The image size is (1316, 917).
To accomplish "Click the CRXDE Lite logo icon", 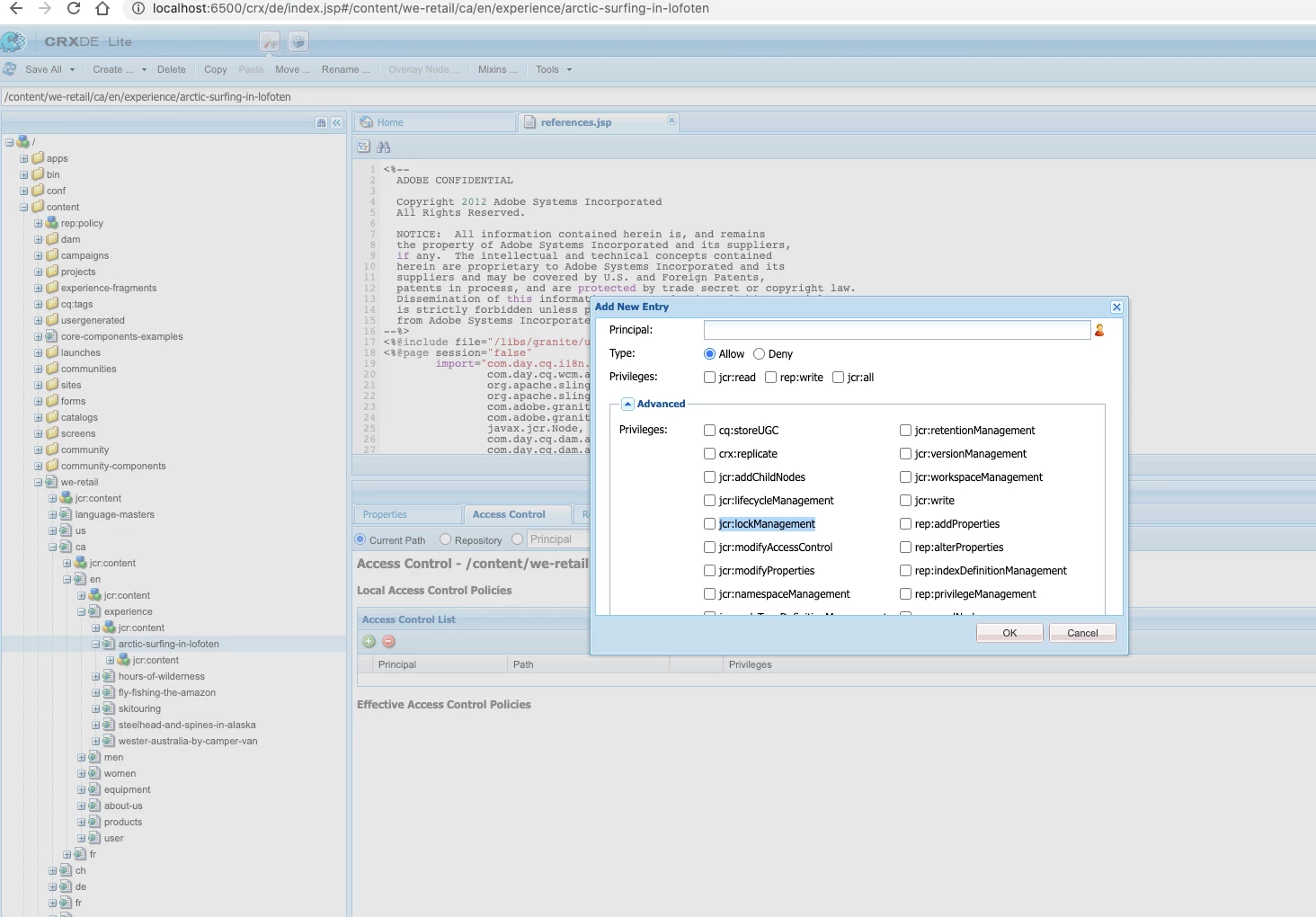I will [13, 41].
